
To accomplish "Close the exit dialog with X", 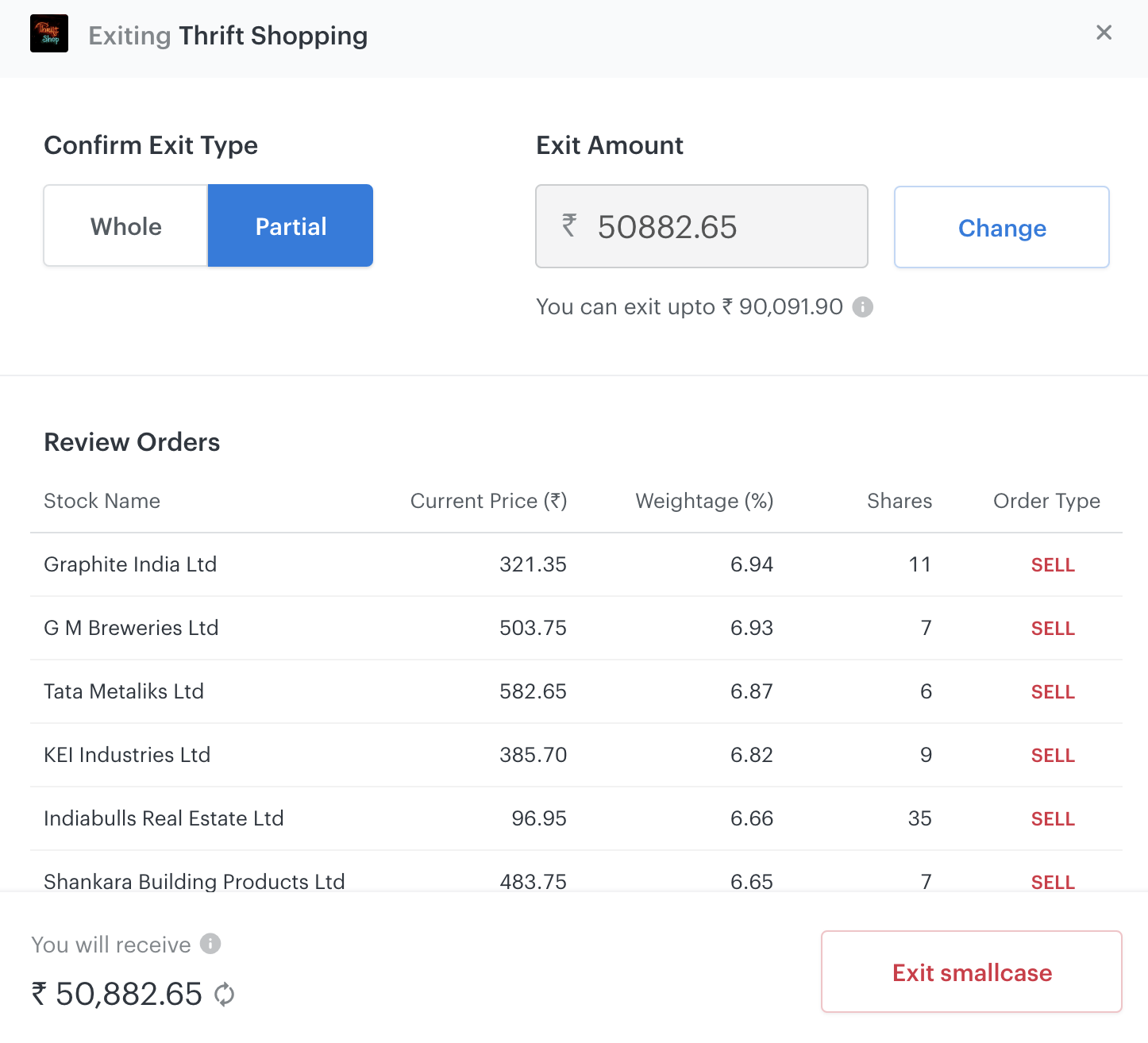I will tap(1104, 33).
